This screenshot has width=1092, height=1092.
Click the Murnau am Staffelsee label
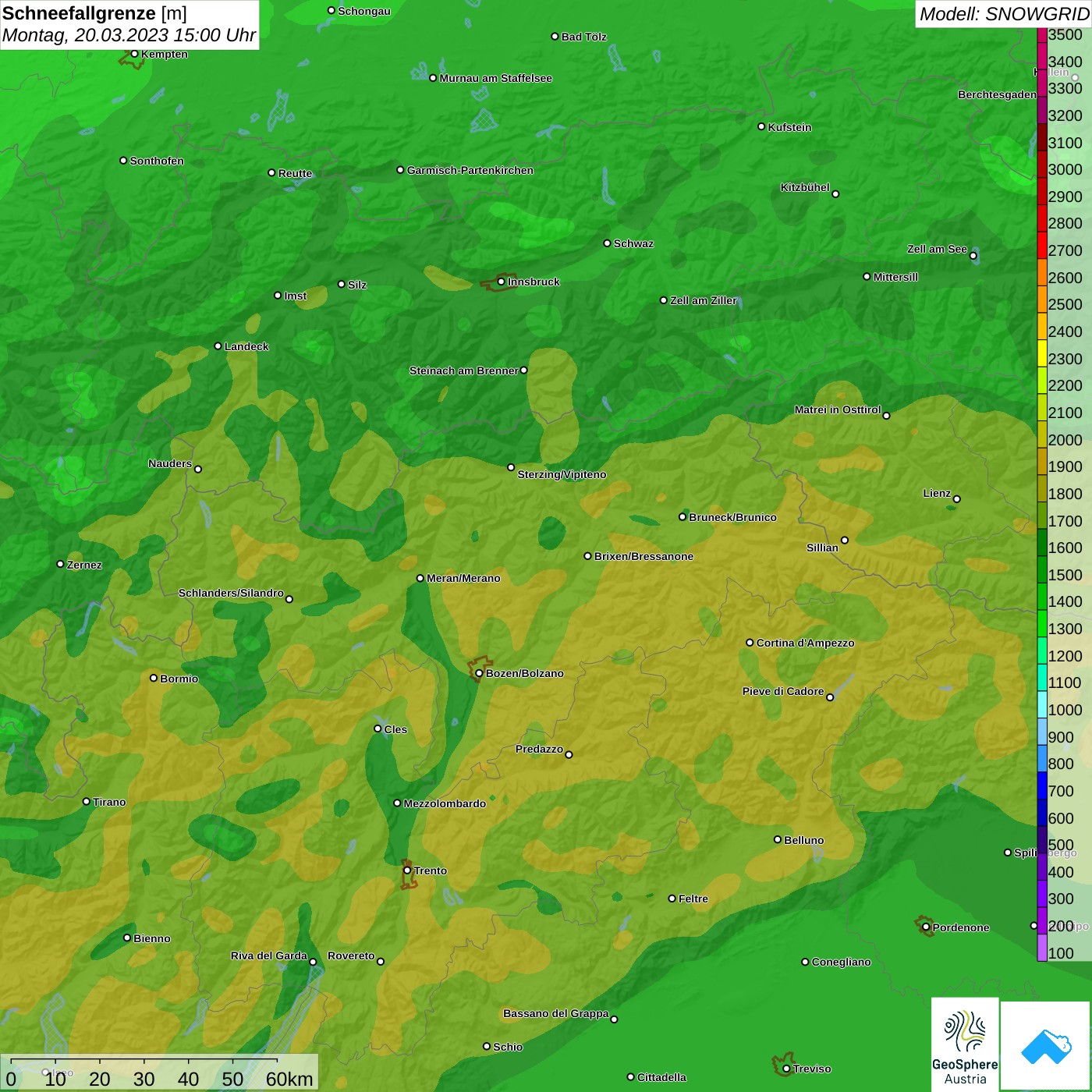(496, 78)
